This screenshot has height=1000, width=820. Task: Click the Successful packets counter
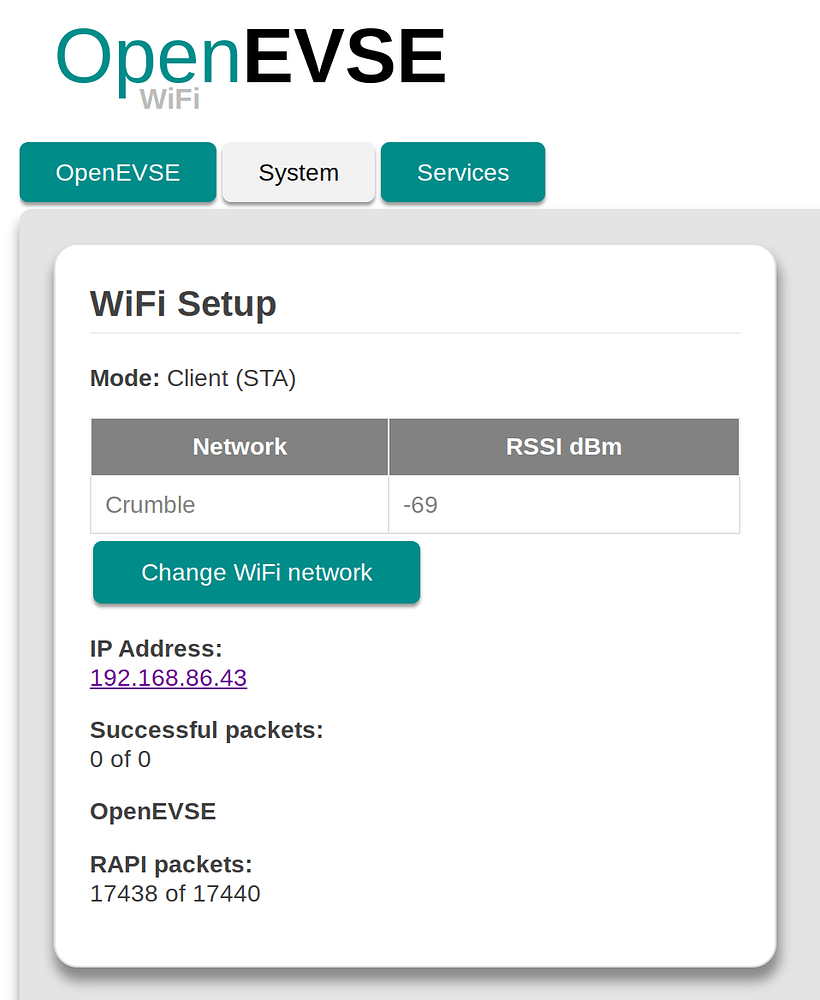(x=206, y=730)
